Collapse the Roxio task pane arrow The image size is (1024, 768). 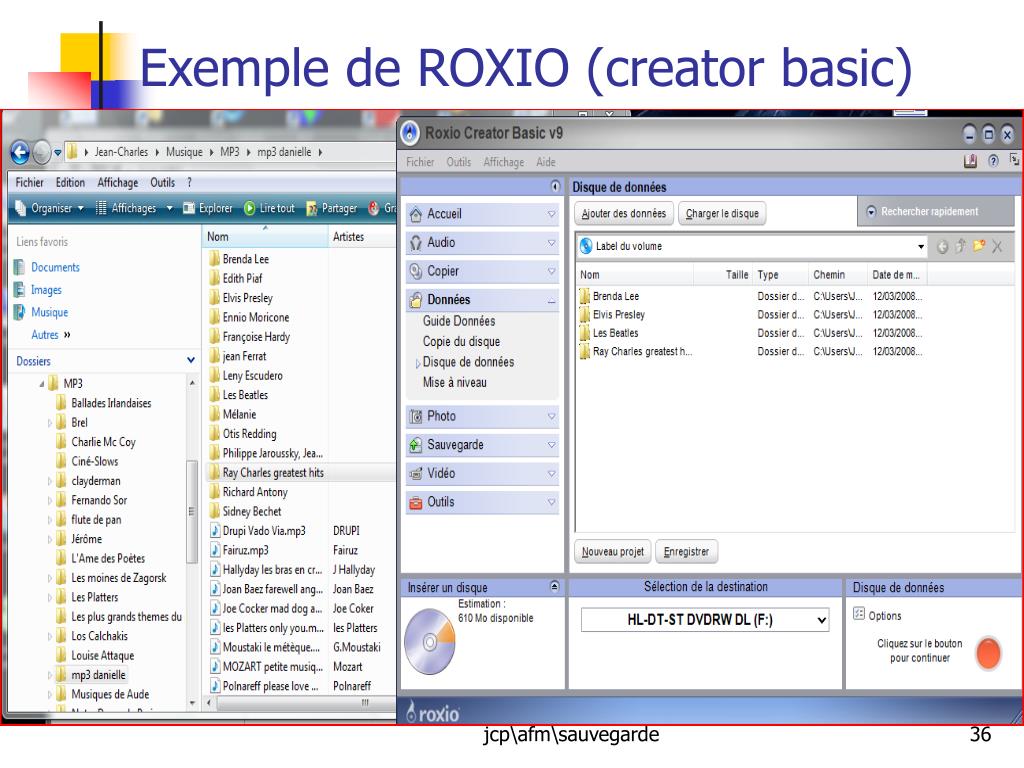pyautogui.click(x=554, y=186)
